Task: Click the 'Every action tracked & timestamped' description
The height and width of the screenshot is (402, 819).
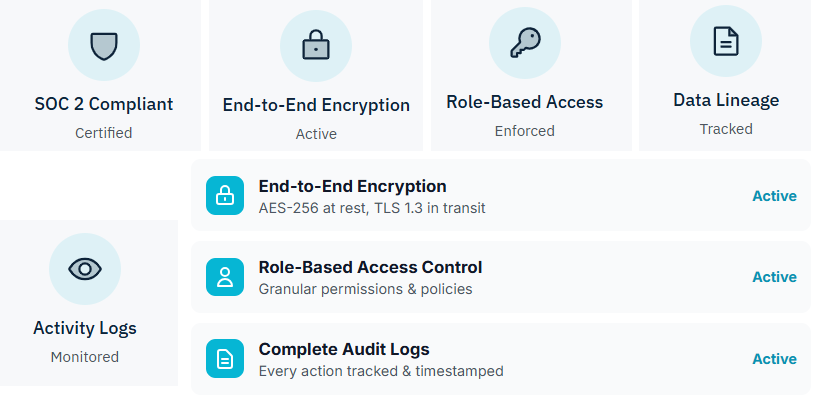Action: 381,371
